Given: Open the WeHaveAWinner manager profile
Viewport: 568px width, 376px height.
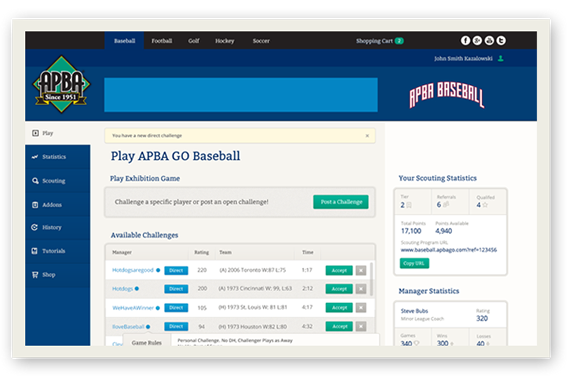Looking at the screenshot, I should pos(133,308).
